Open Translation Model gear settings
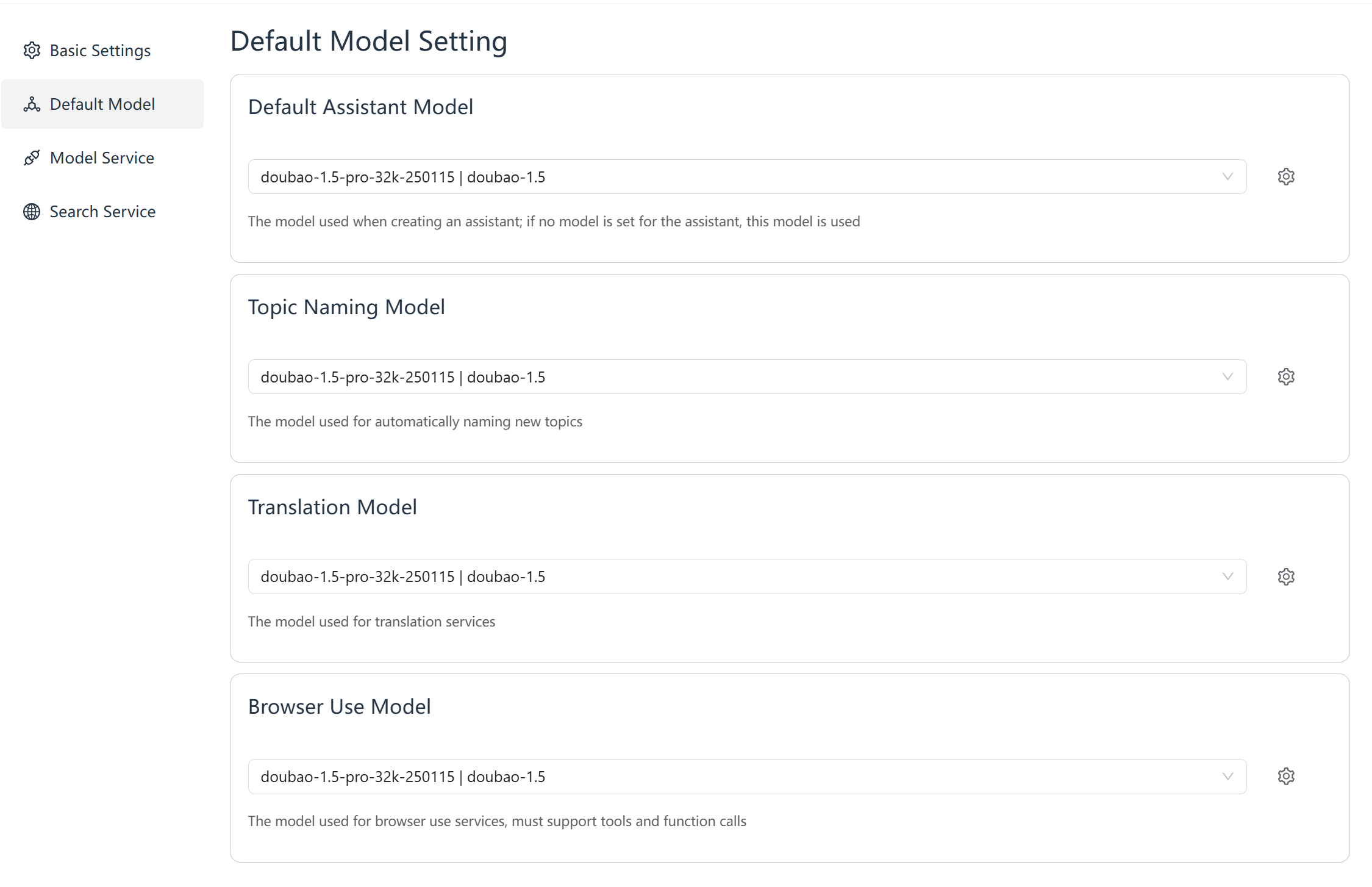1372x887 pixels. coord(1286,576)
